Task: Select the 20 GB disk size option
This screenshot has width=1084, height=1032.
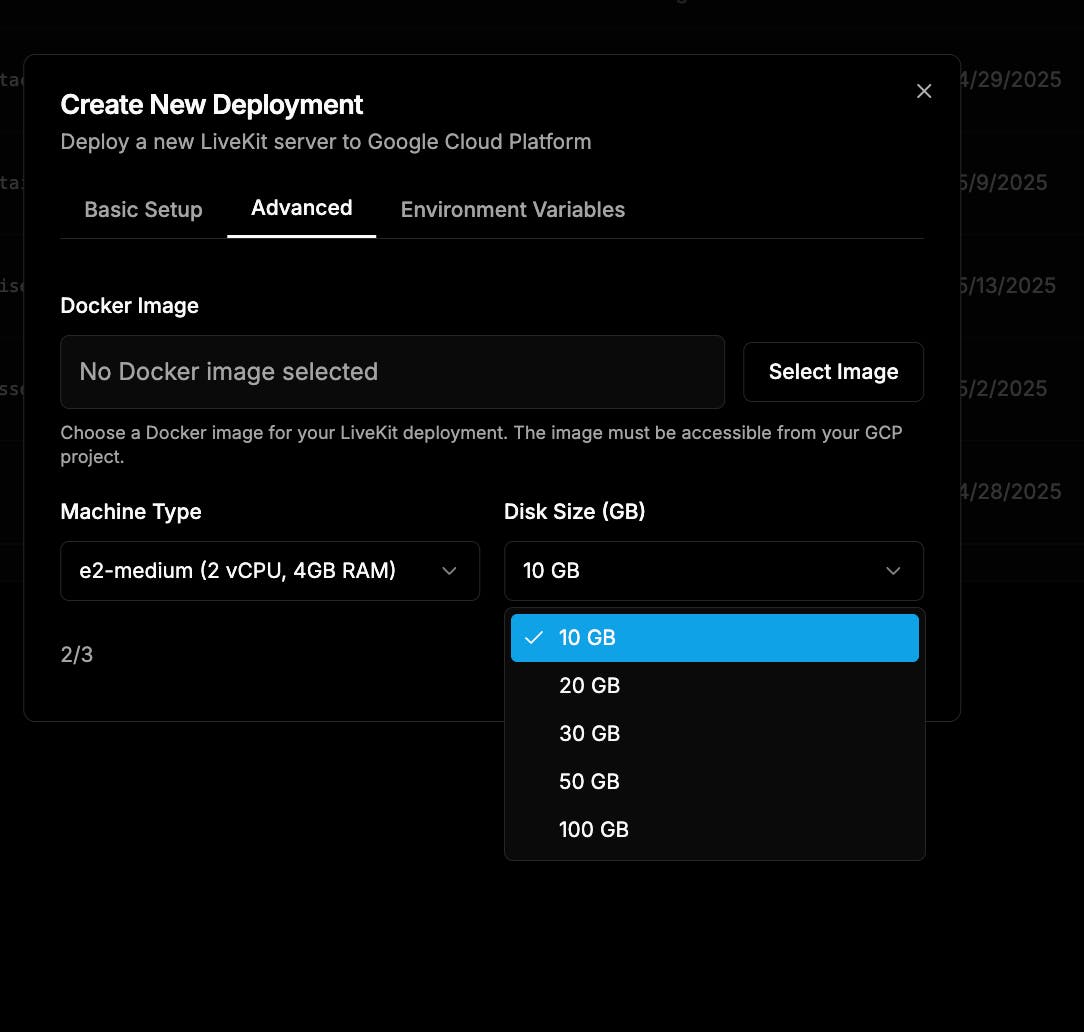Action: click(x=714, y=686)
